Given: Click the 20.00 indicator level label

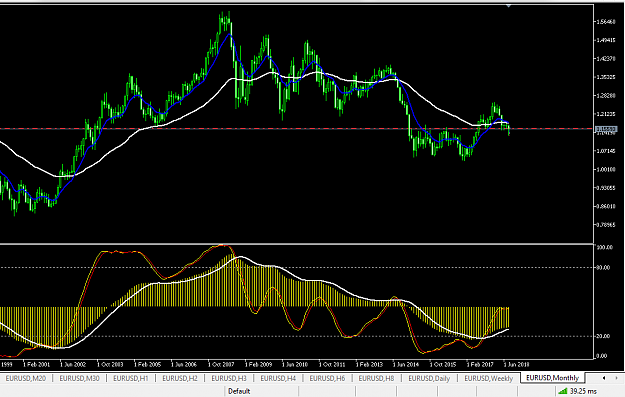Looking at the screenshot, I should click(x=603, y=336).
